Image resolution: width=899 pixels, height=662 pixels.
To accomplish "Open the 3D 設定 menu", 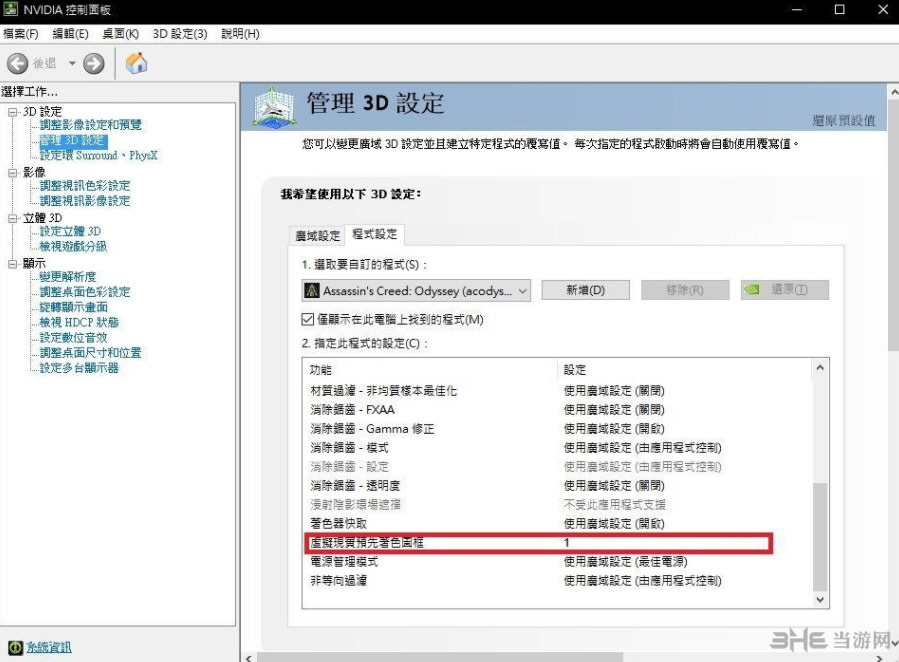I will pyautogui.click(x=179, y=34).
